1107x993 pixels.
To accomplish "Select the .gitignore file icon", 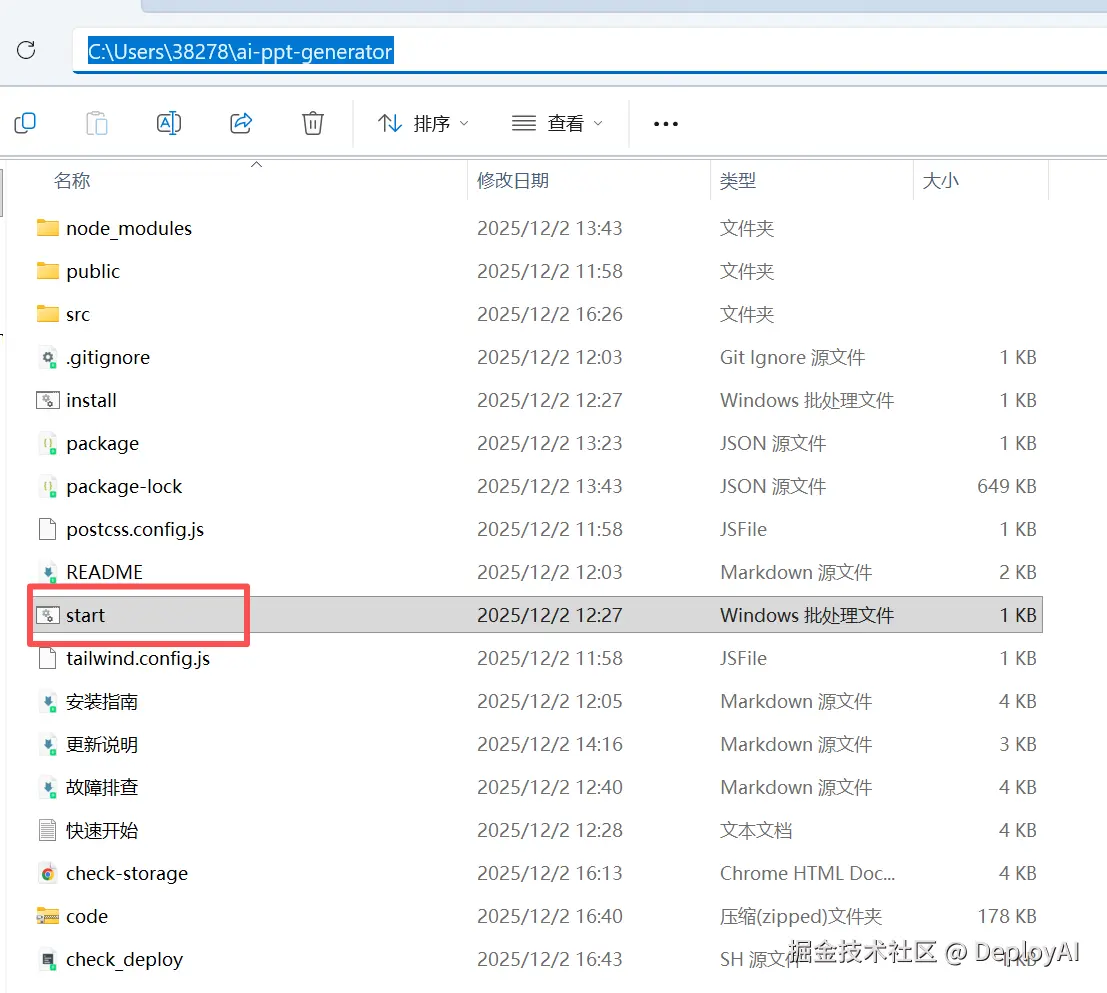I will (x=47, y=358).
